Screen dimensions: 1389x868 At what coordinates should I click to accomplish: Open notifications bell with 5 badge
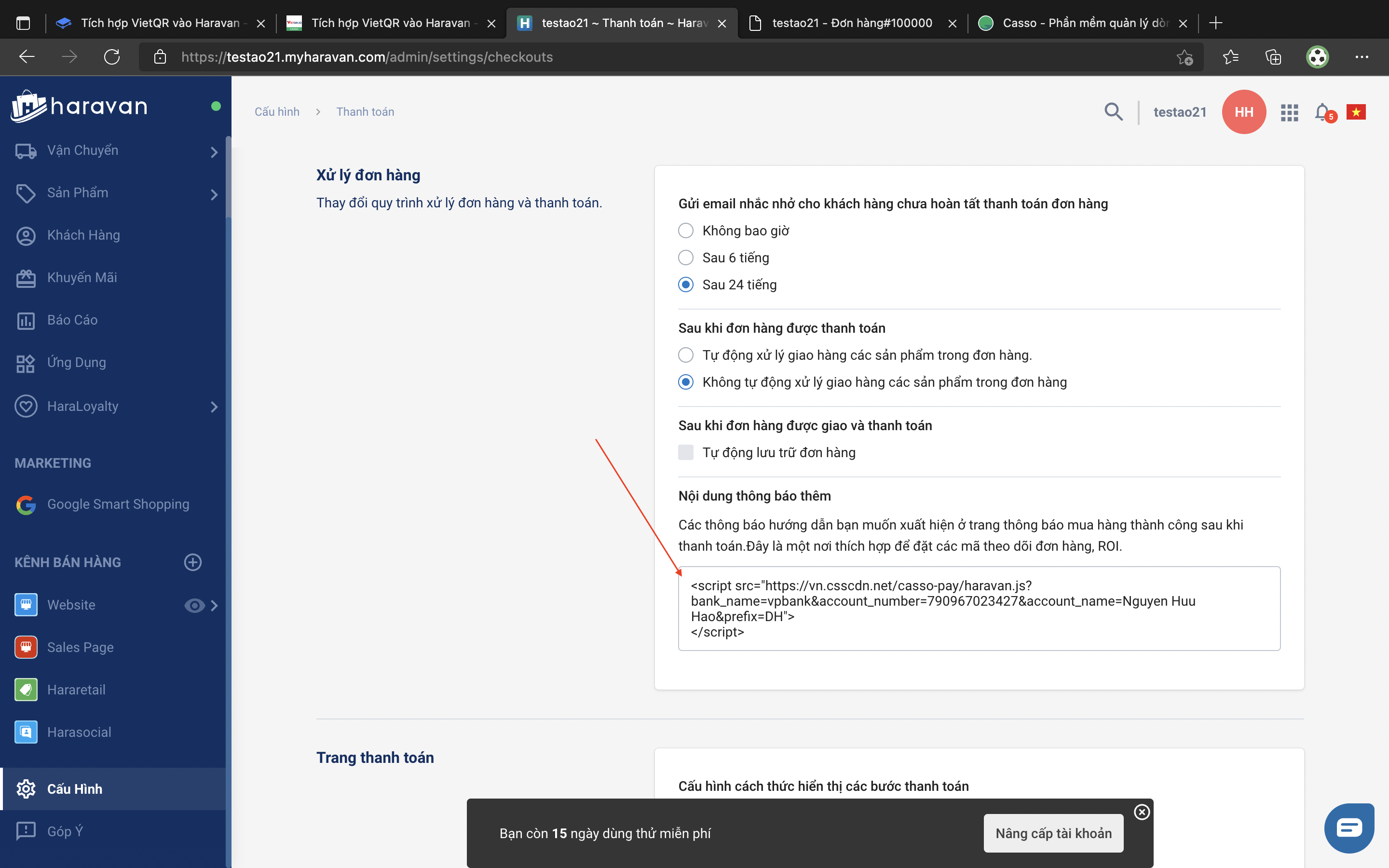[1322, 112]
